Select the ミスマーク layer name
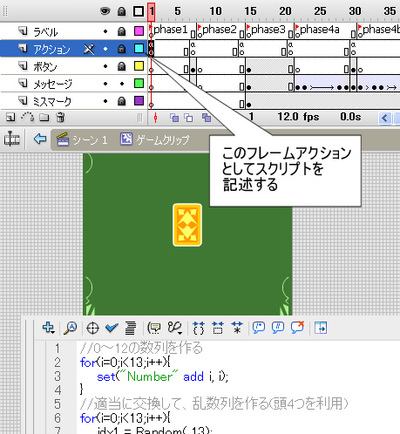The image size is (400, 434). point(52,102)
